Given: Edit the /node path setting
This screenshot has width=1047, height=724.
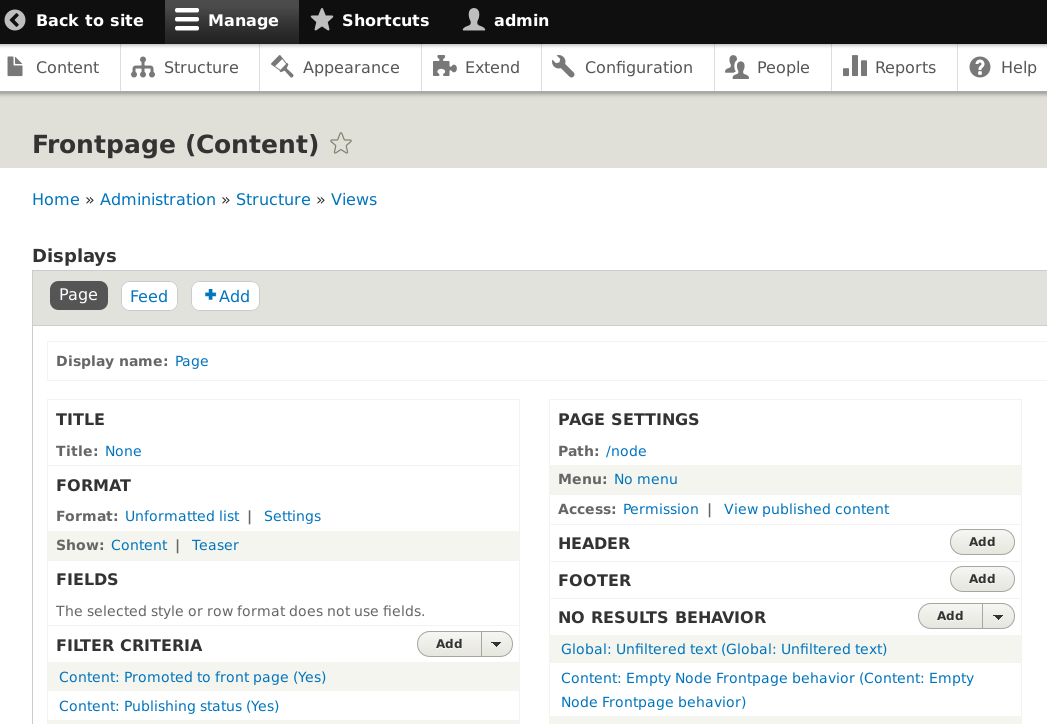Looking at the screenshot, I should pos(626,451).
